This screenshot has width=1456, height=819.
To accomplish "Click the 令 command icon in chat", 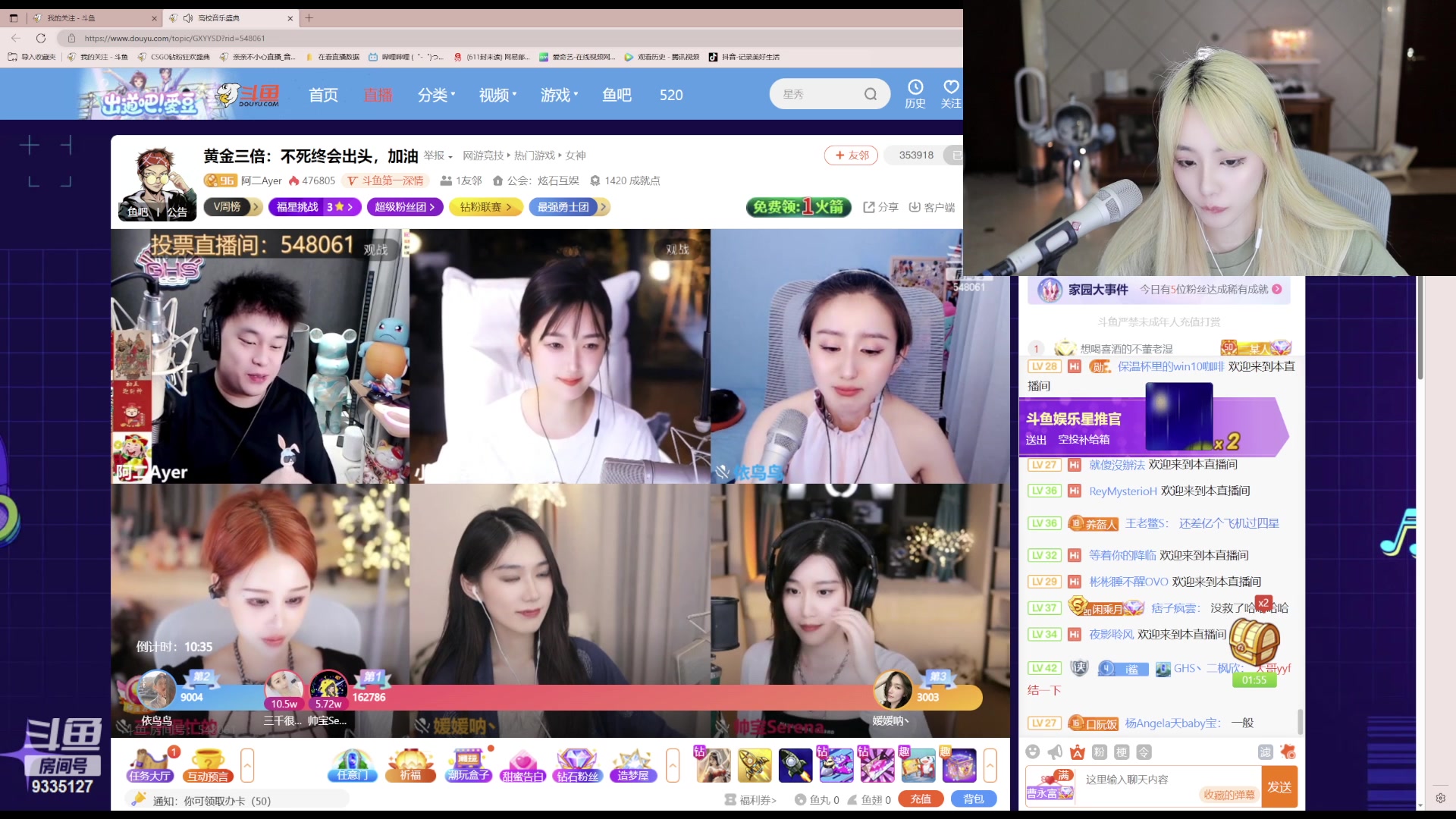I will [1144, 752].
